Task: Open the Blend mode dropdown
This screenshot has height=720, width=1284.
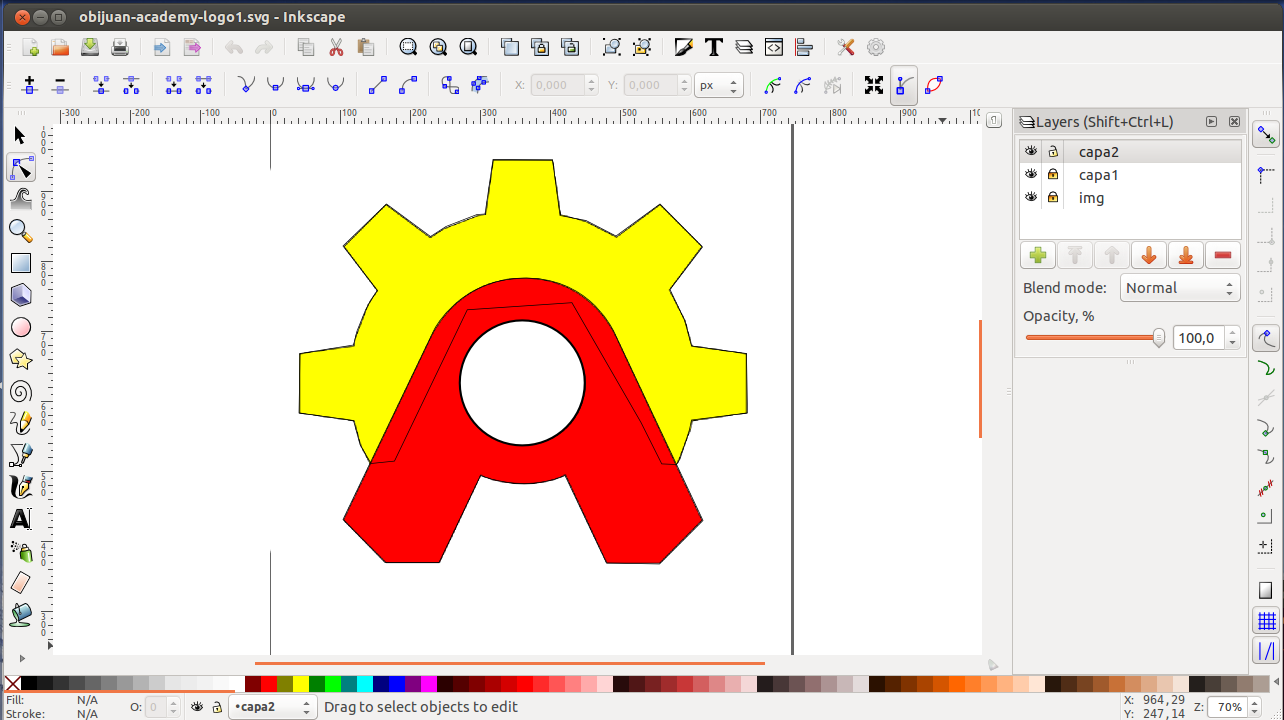Action: tap(1180, 288)
